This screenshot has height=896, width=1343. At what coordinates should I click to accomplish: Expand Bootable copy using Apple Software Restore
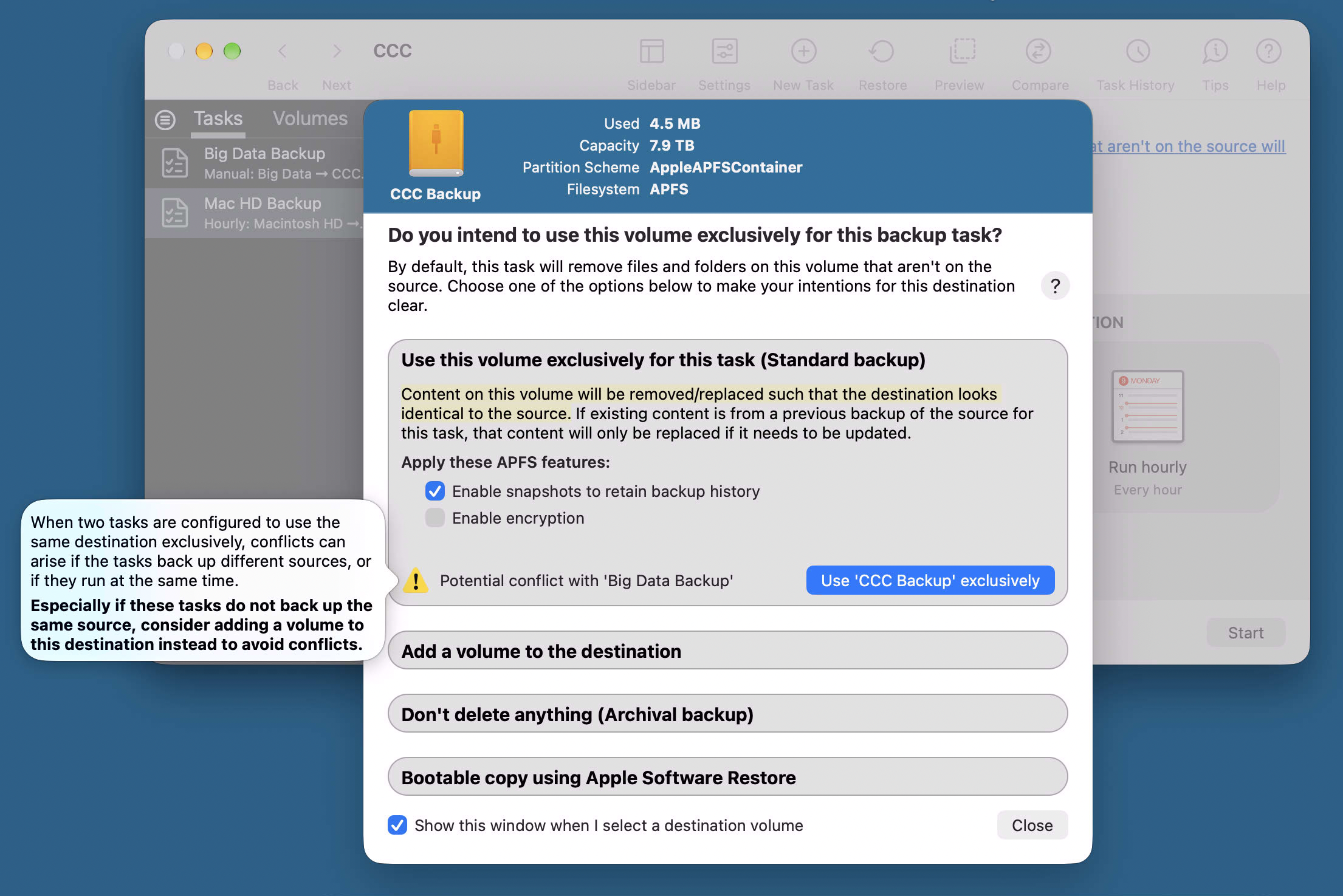coord(727,777)
